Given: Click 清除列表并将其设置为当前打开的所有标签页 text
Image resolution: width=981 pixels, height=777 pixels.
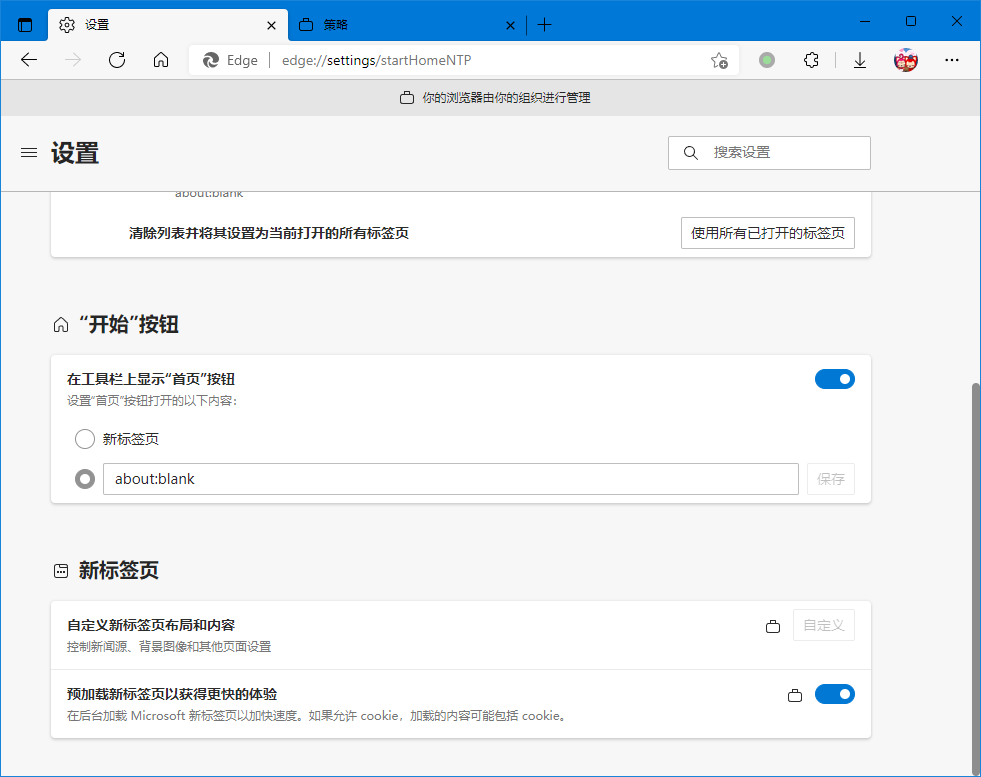Looking at the screenshot, I should point(269,233).
